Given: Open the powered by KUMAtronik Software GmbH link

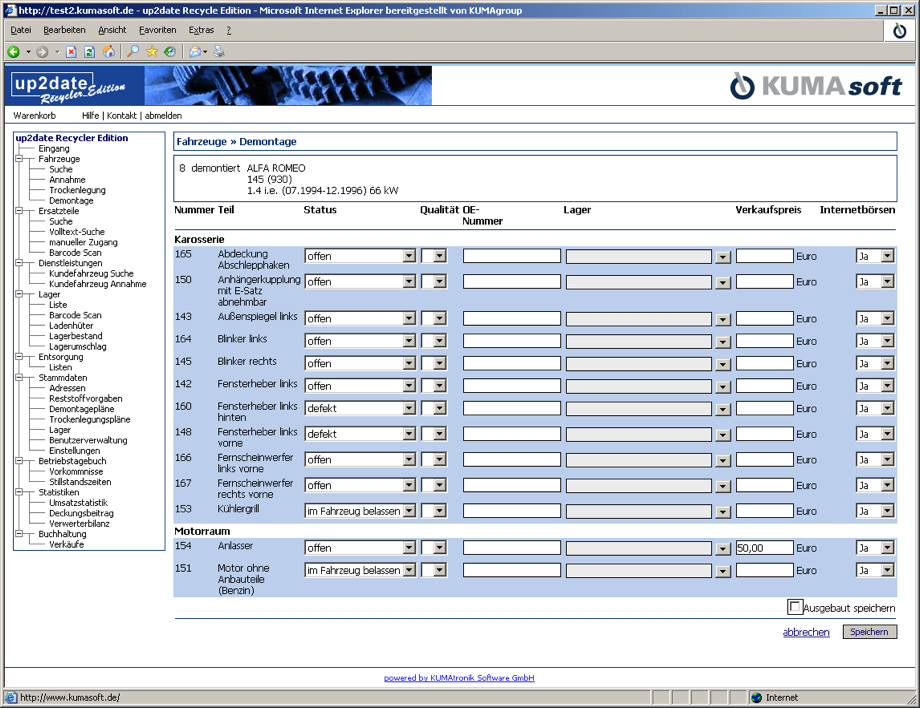Looking at the screenshot, I should pyautogui.click(x=459, y=678).
